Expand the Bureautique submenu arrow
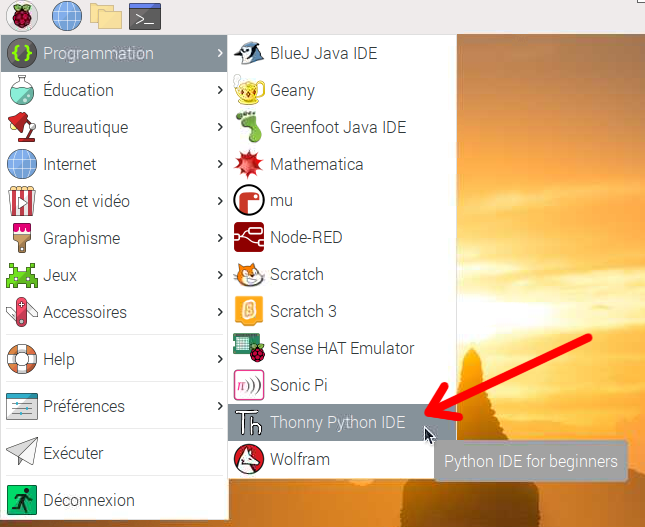Screen dimensions: 645x527 click(220, 127)
